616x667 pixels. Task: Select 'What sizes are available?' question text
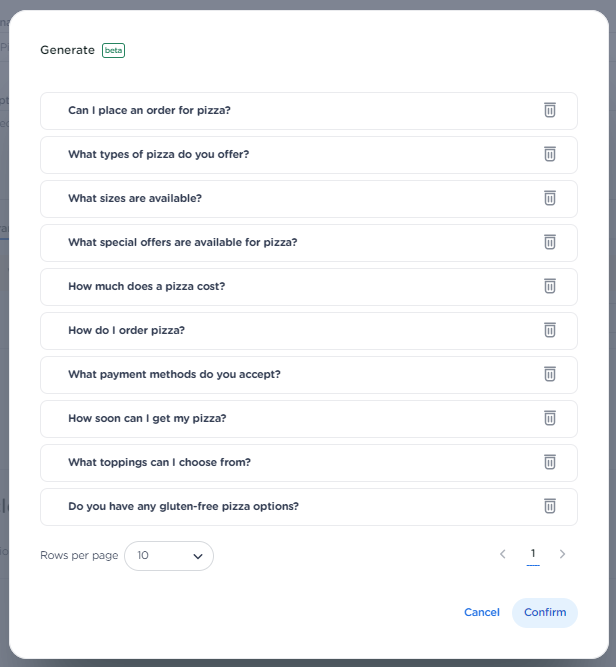tap(135, 198)
